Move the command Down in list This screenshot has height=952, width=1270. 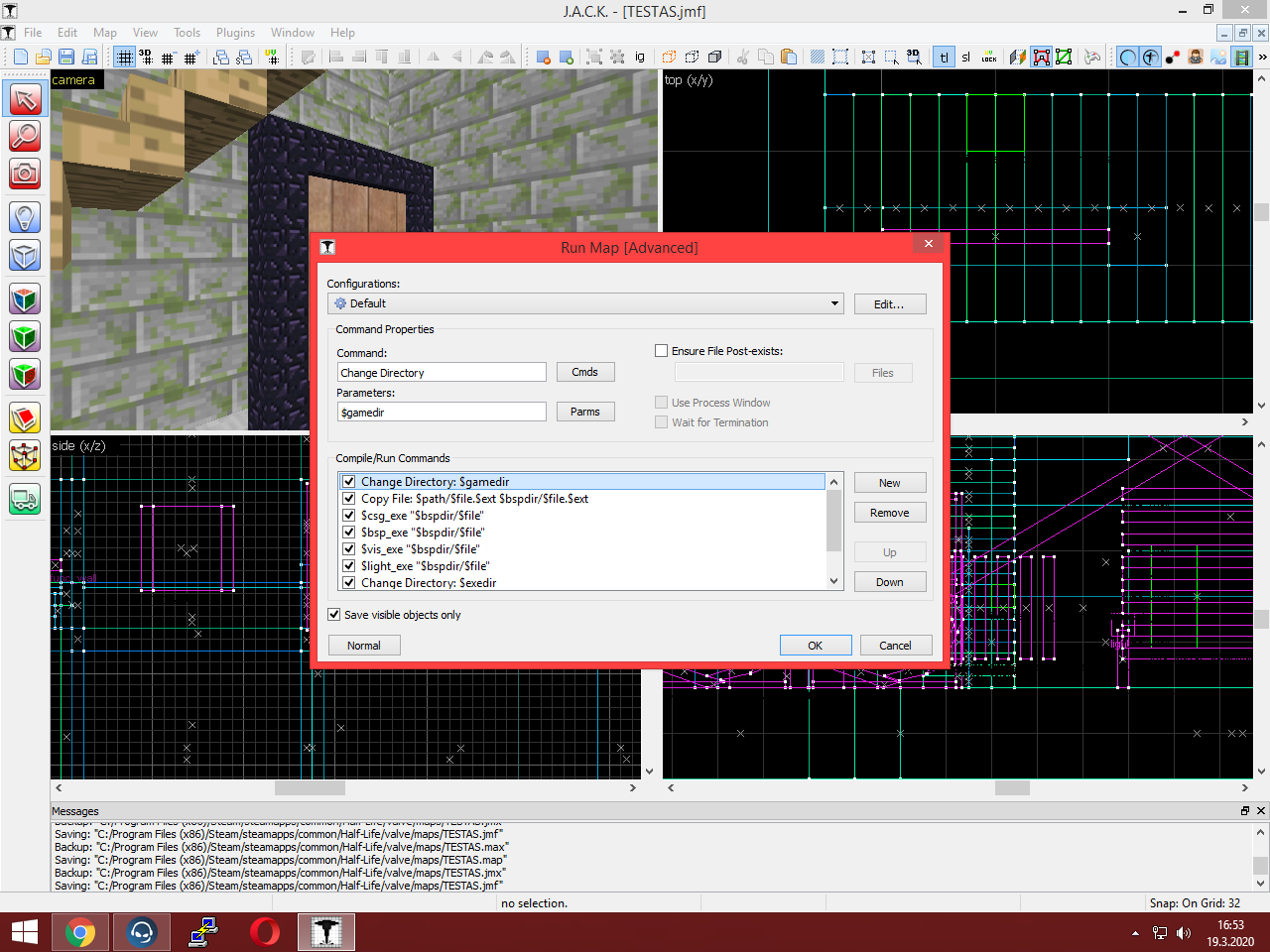tap(890, 582)
